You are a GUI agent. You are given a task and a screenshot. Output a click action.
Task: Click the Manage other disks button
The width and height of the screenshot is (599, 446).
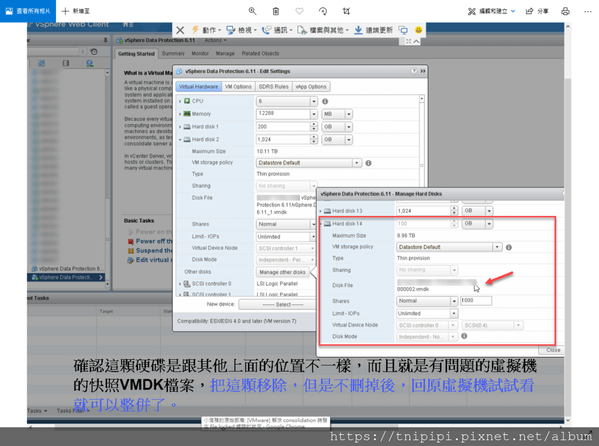click(282, 272)
